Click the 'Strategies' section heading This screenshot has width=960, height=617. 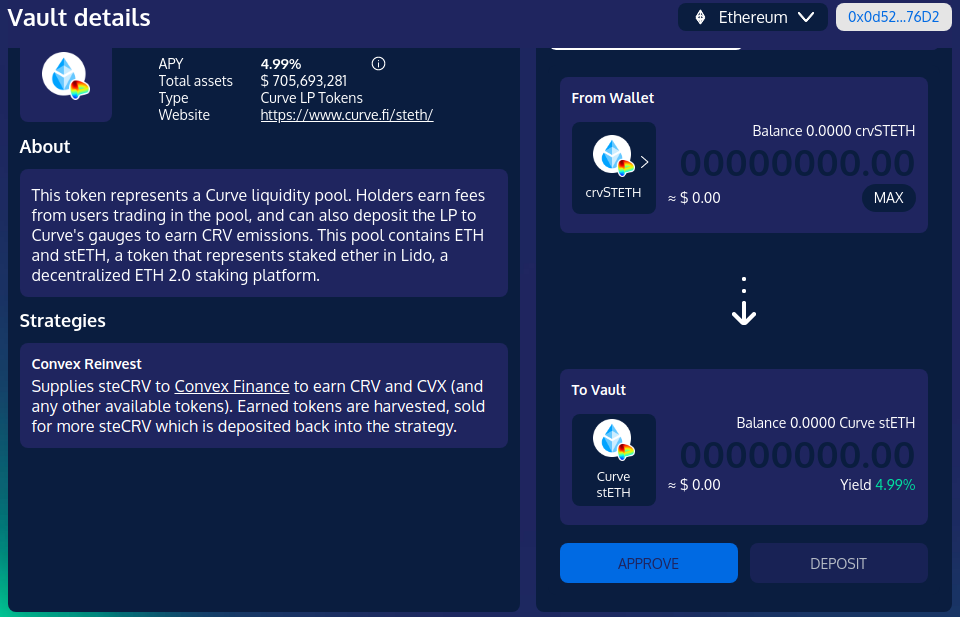click(x=62, y=321)
